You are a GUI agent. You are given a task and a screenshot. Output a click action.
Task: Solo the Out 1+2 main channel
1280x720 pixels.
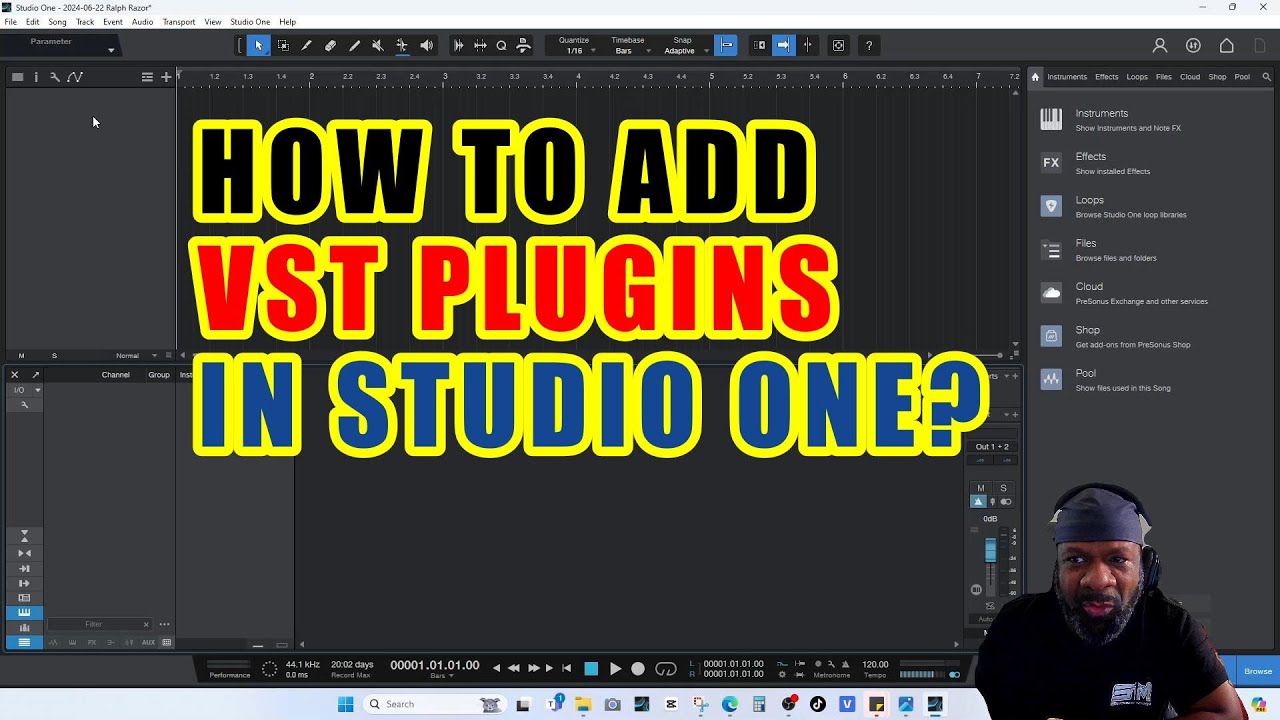[x=1003, y=488]
